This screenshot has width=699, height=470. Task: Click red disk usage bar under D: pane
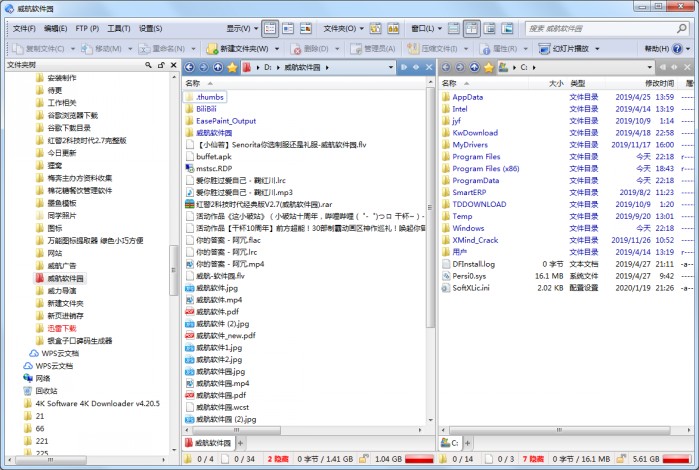[419, 459]
